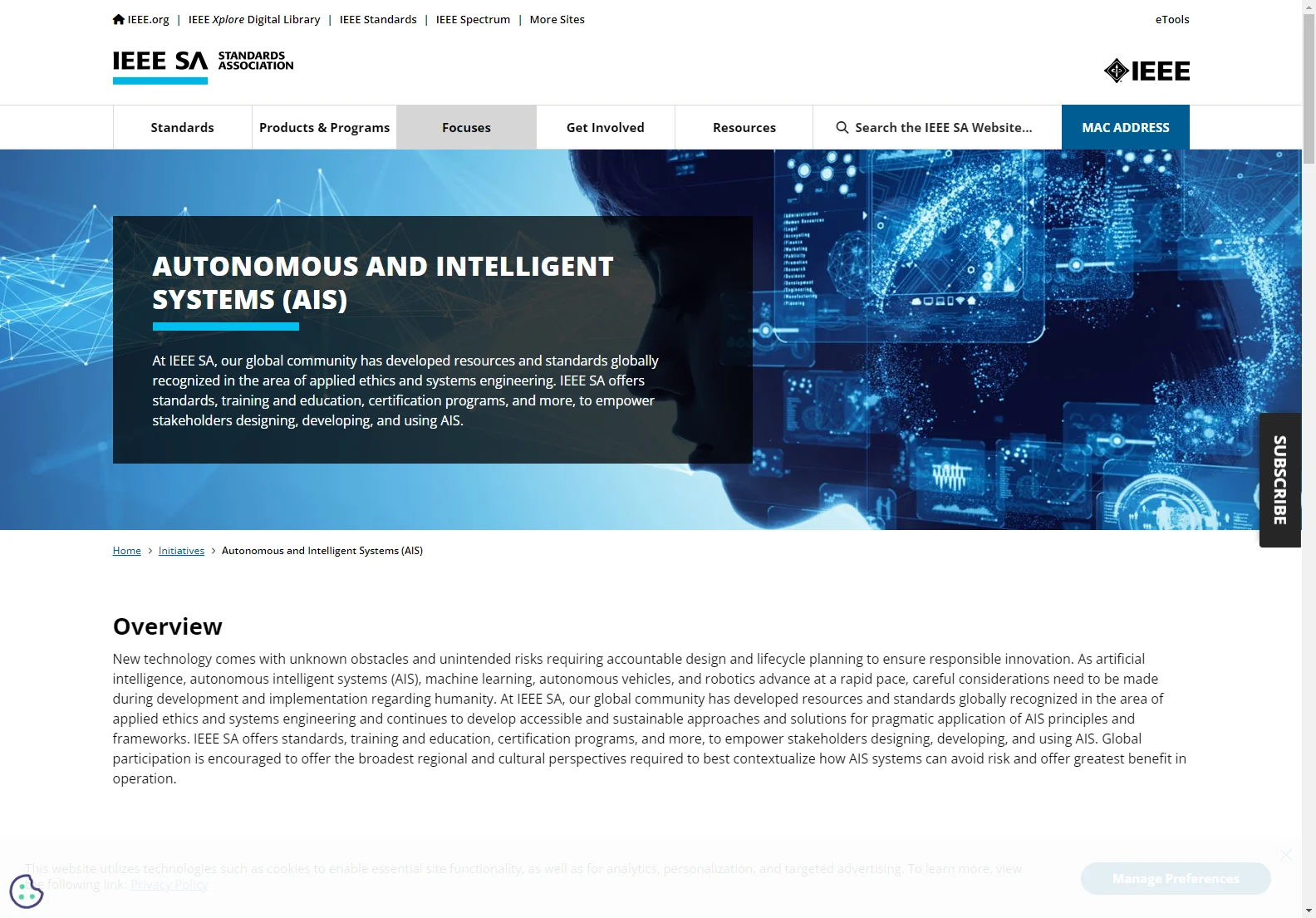This screenshot has width=1316, height=918.
Task: Open the Resources menu
Action: click(x=744, y=127)
